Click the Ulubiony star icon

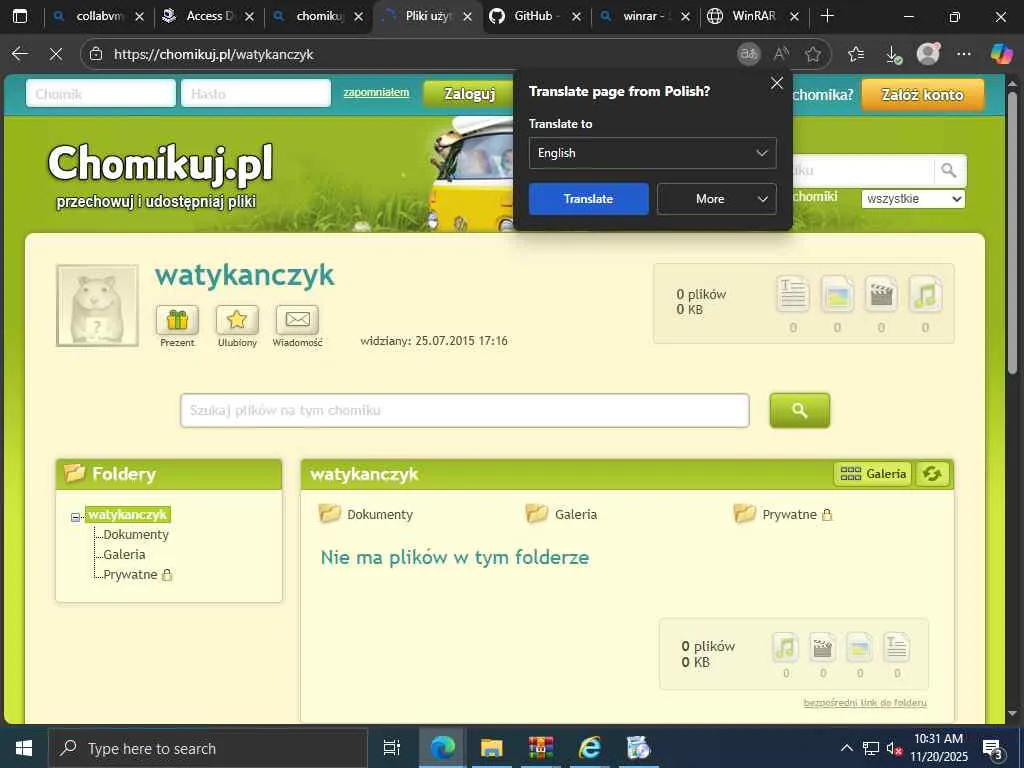click(x=237, y=319)
